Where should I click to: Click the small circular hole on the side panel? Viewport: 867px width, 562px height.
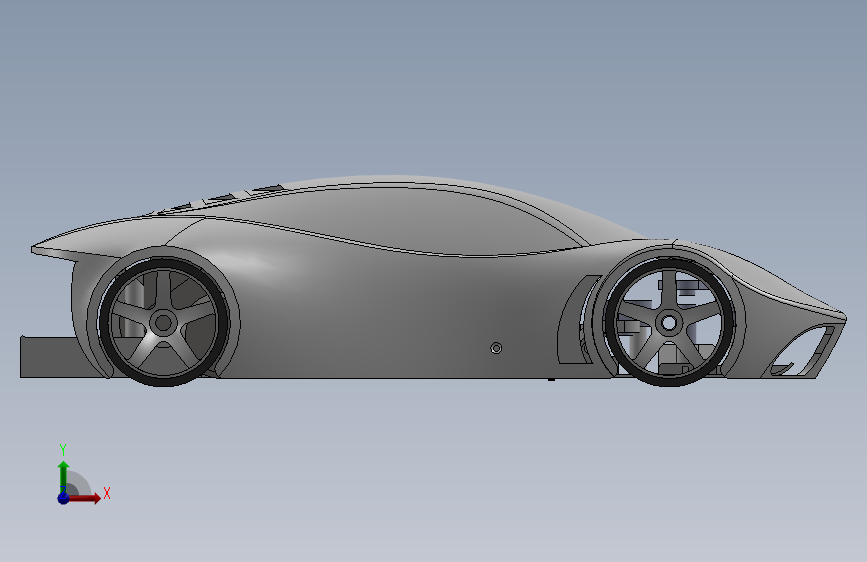[496, 348]
